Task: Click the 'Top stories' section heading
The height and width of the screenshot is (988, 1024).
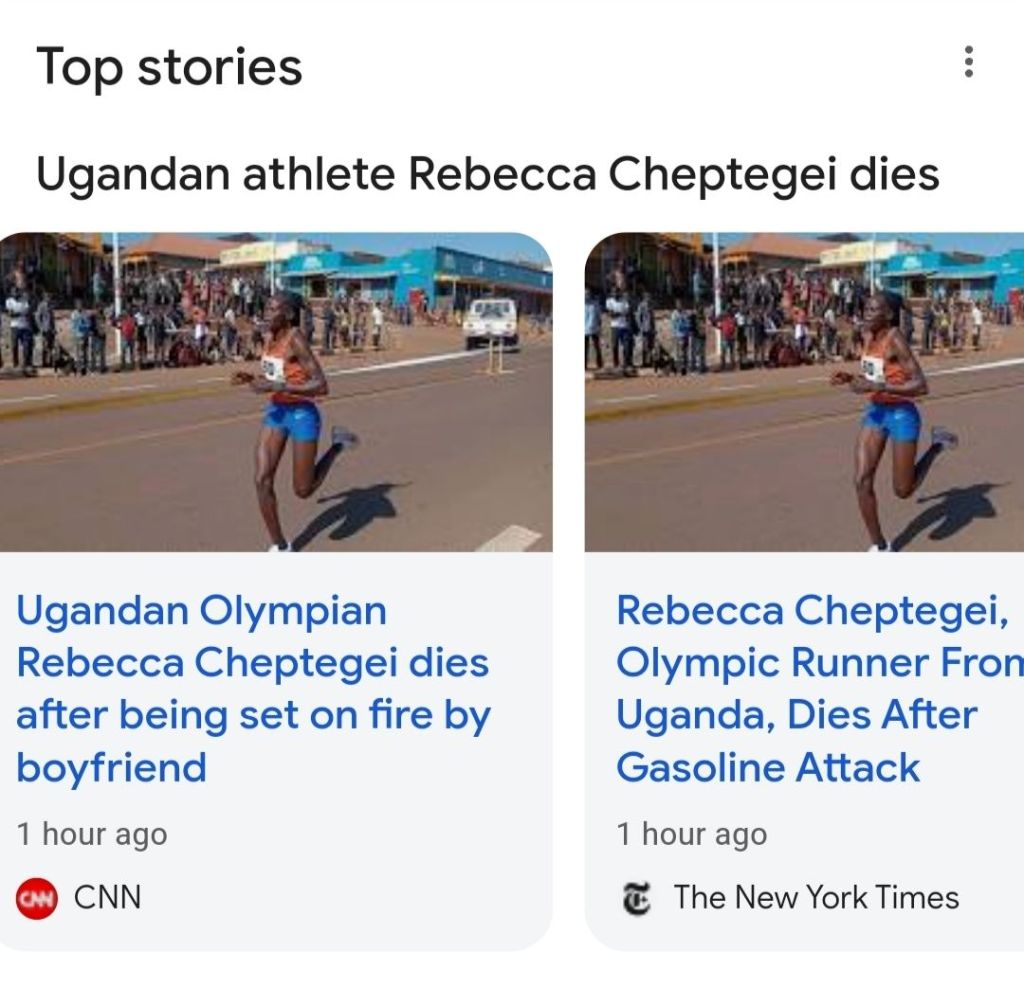Action: [x=169, y=68]
